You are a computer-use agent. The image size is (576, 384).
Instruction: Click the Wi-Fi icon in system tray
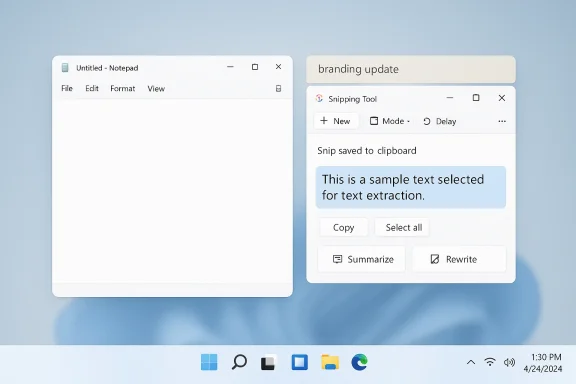pos(490,362)
